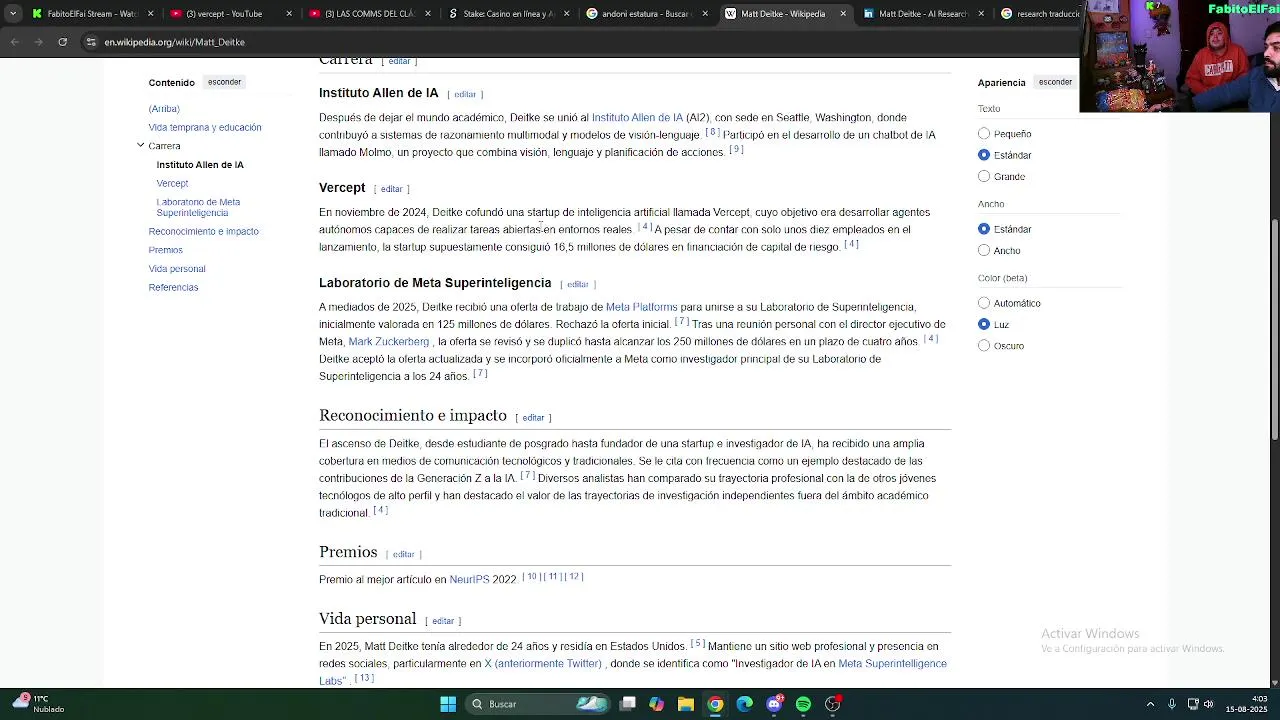Select Automático color mode
Viewport: 1280px width, 720px height.
[x=984, y=303]
